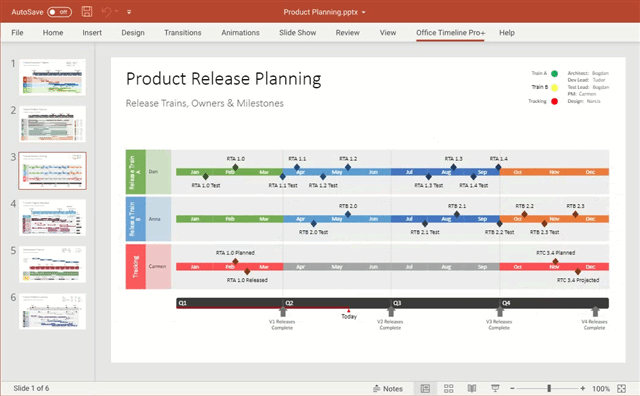Select slide 4 thumbnail
Screen dimensions: 640x396
pos(52,217)
